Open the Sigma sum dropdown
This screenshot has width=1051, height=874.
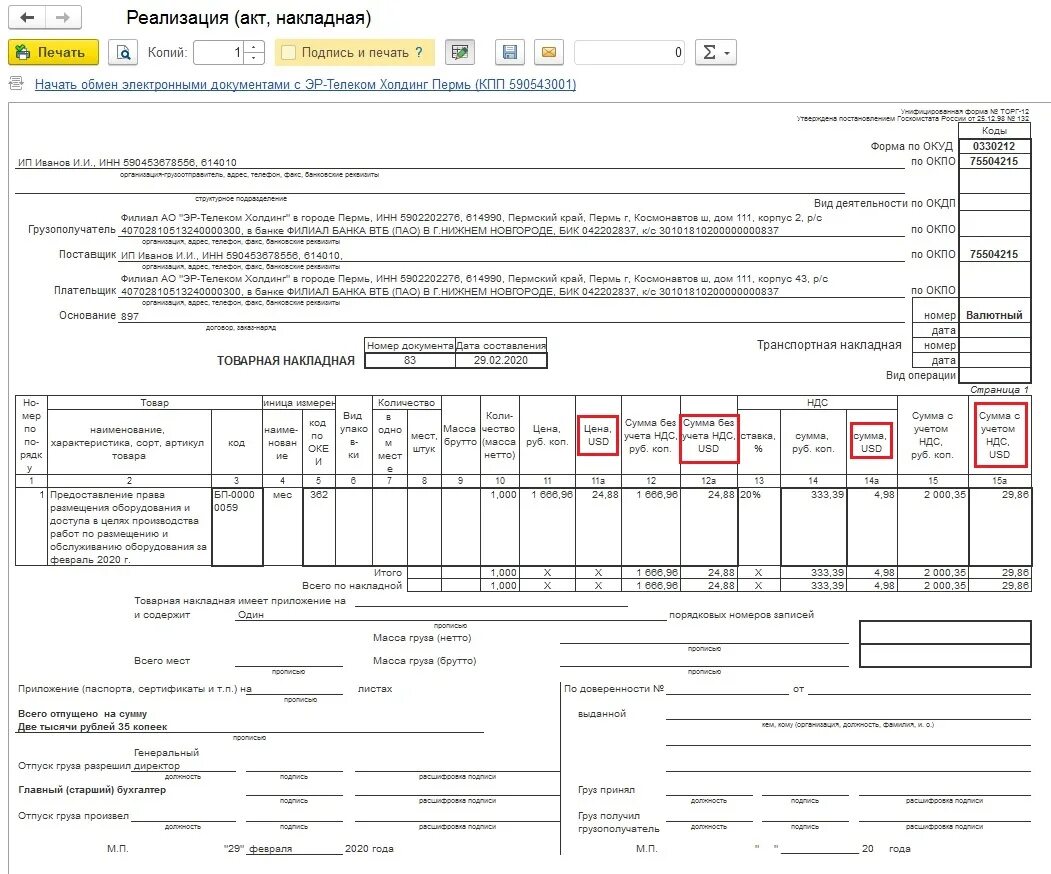pos(716,52)
